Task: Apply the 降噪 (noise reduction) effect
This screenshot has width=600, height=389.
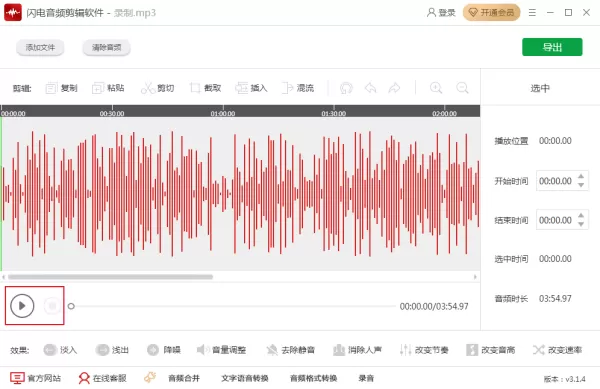Action: [163, 350]
